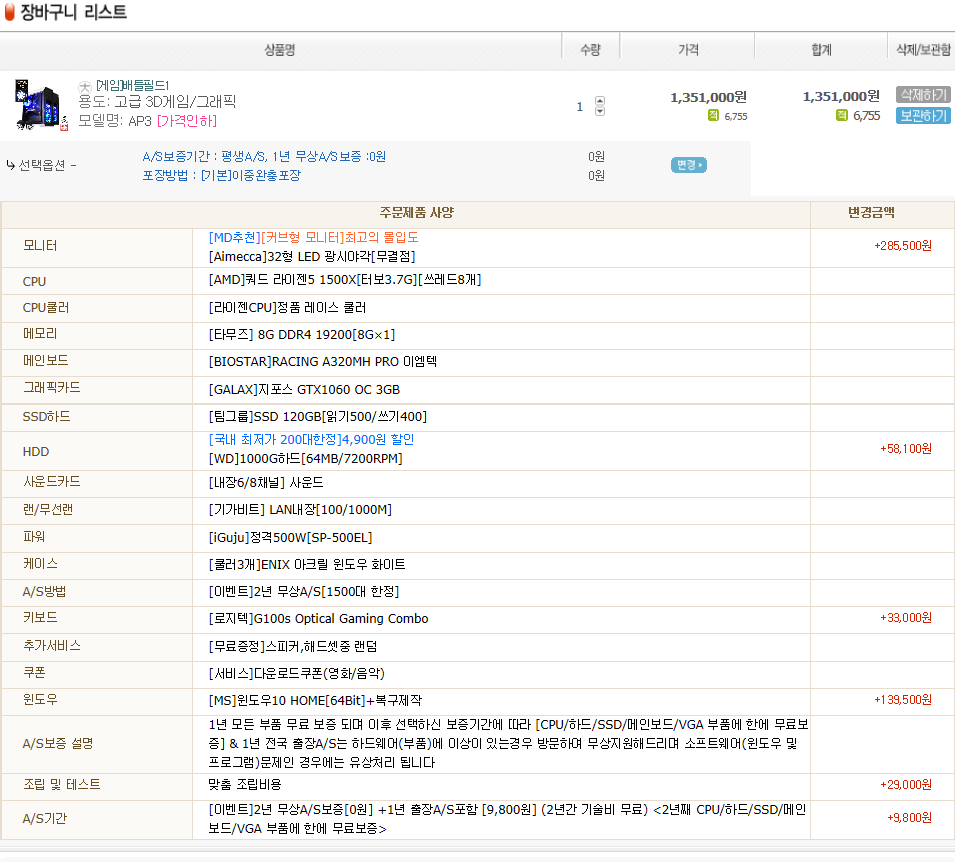Click the '조립 및 테스트' row label
Image resolution: width=963 pixels, height=862 pixels.
pyautogui.click(x=61, y=785)
